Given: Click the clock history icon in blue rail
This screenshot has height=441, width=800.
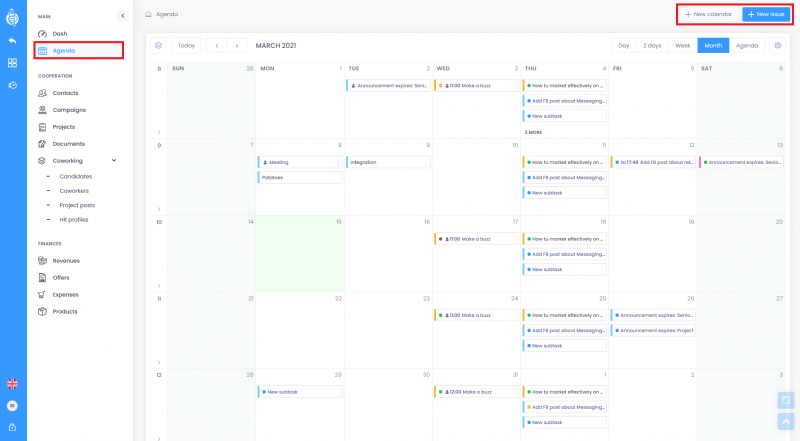Looking at the screenshot, I should tap(12, 85).
